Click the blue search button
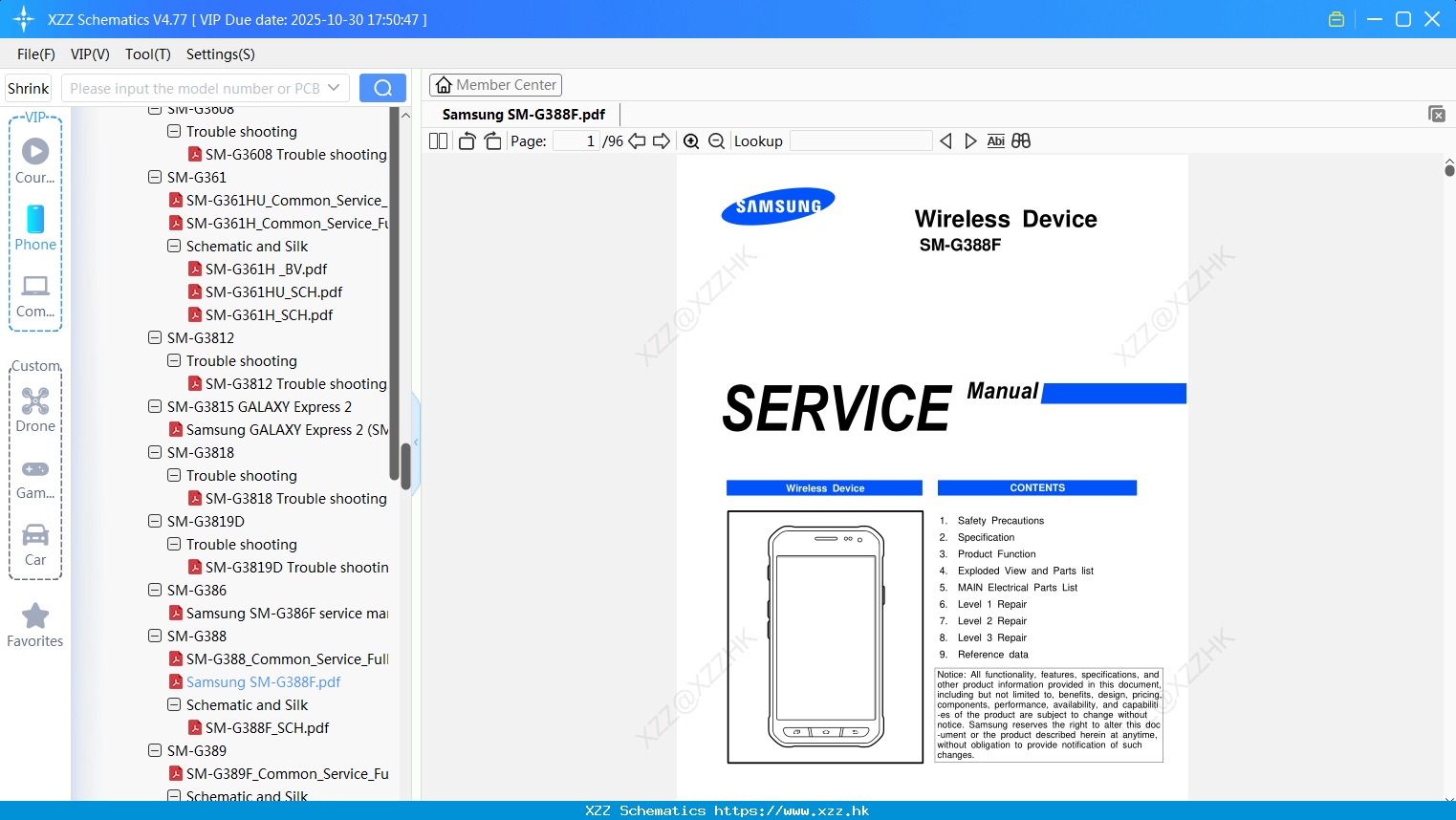 pos(382,88)
